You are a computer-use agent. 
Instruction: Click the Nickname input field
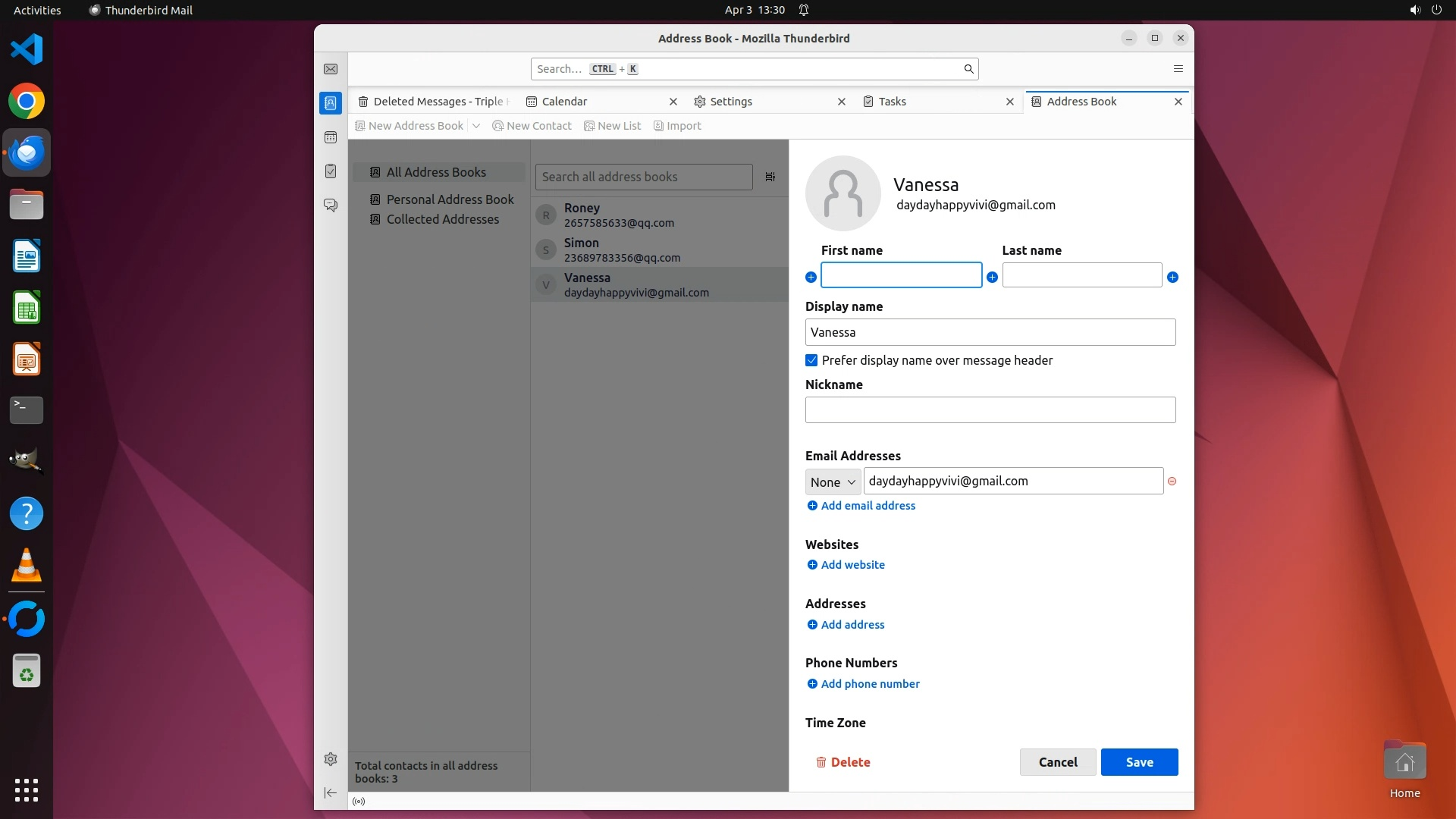coord(990,410)
